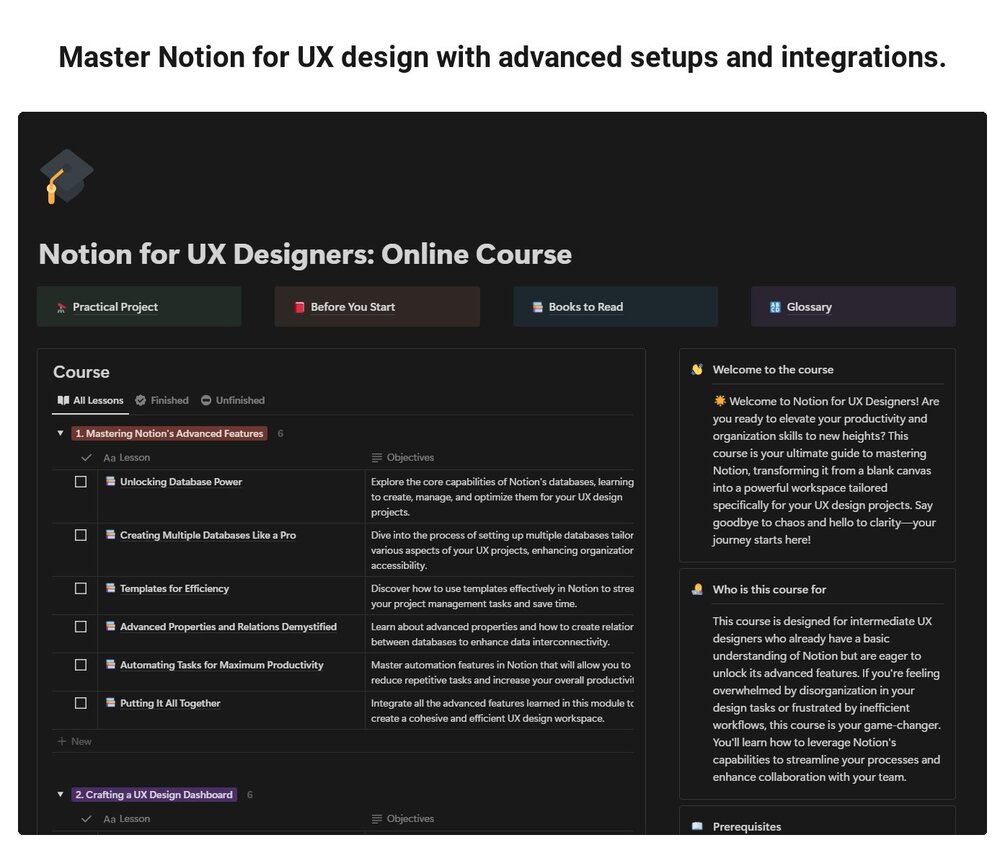
Task: Check the Automating Tasks for Maximum Productivity checkbox
Action: point(81,665)
